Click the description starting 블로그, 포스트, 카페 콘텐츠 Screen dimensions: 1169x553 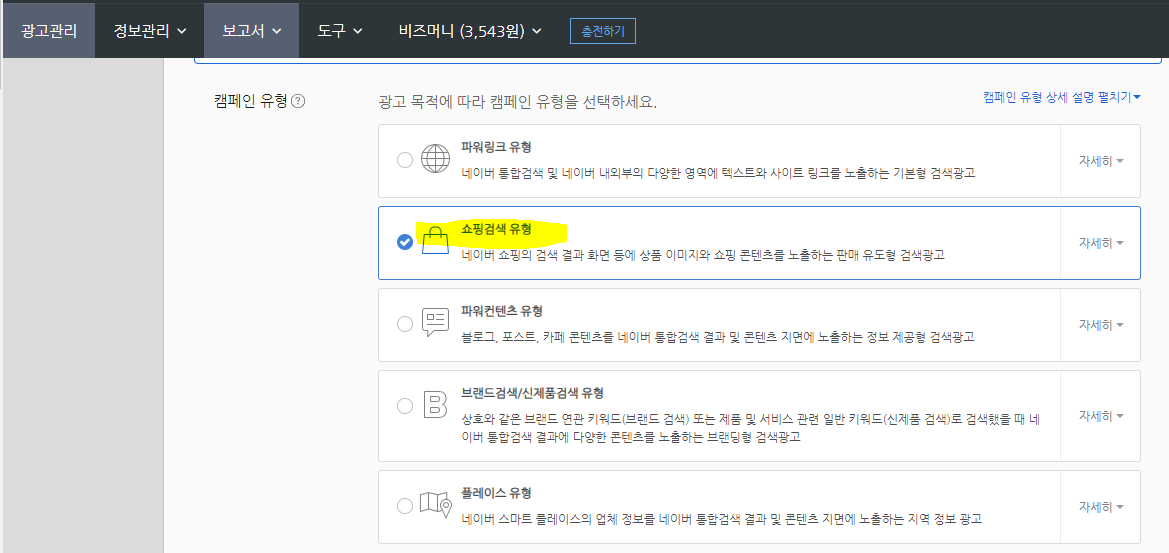point(718,337)
